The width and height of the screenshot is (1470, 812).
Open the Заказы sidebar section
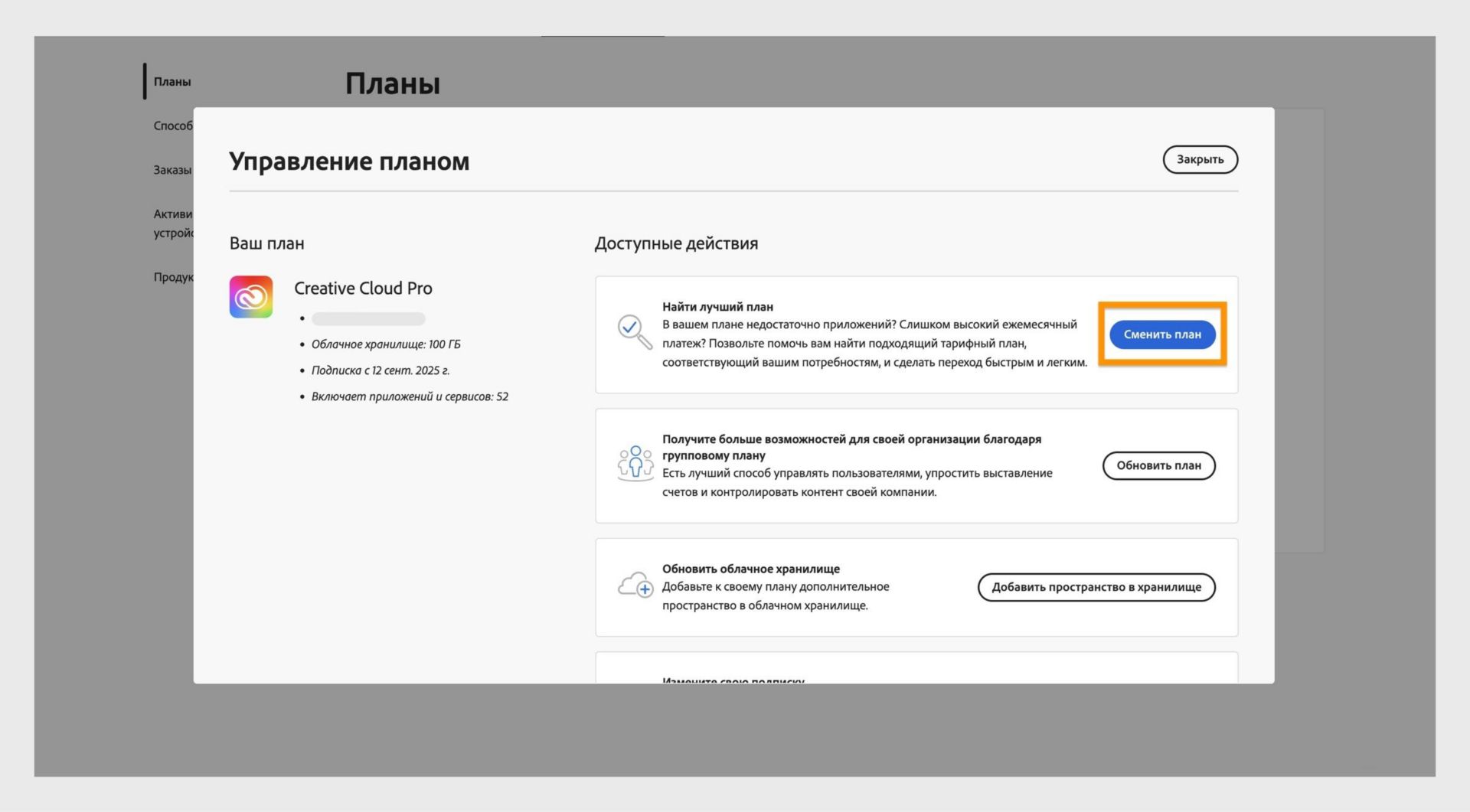171,170
